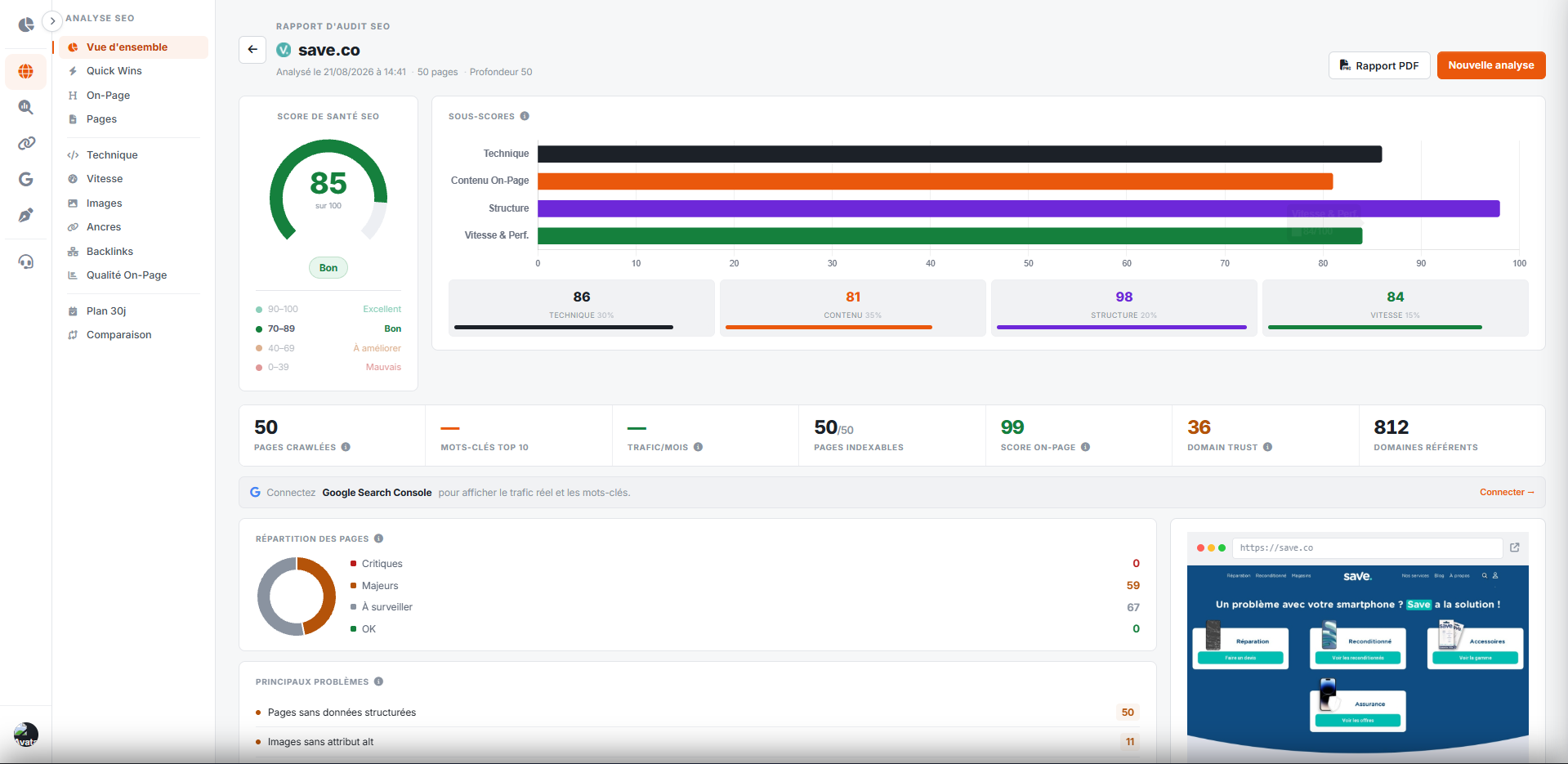Open the Pages menu item
The width and height of the screenshot is (1568, 764).
pyautogui.click(x=133, y=119)
